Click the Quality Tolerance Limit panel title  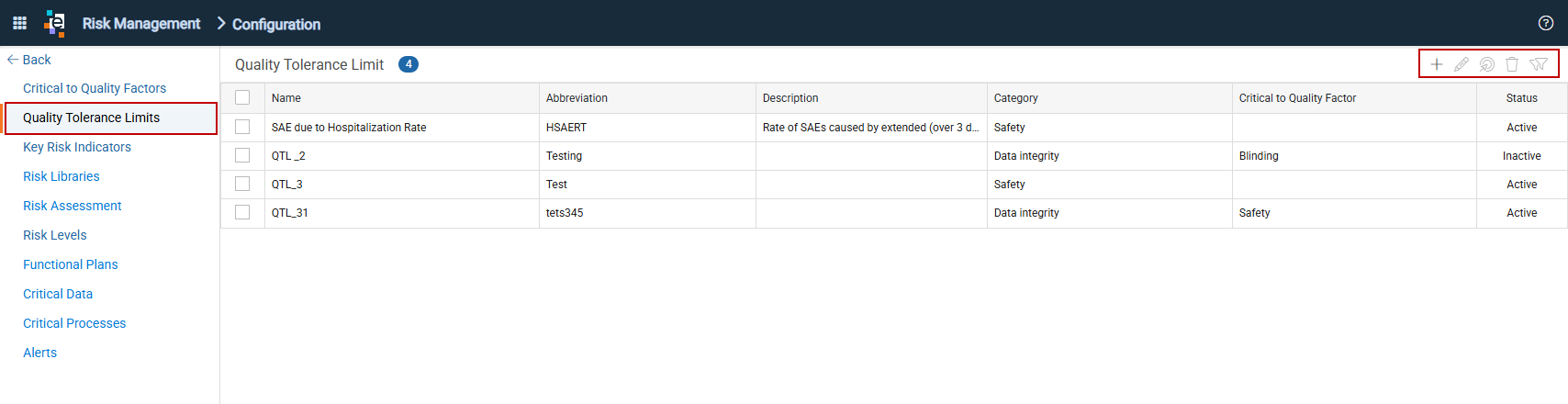pos(309,64)
